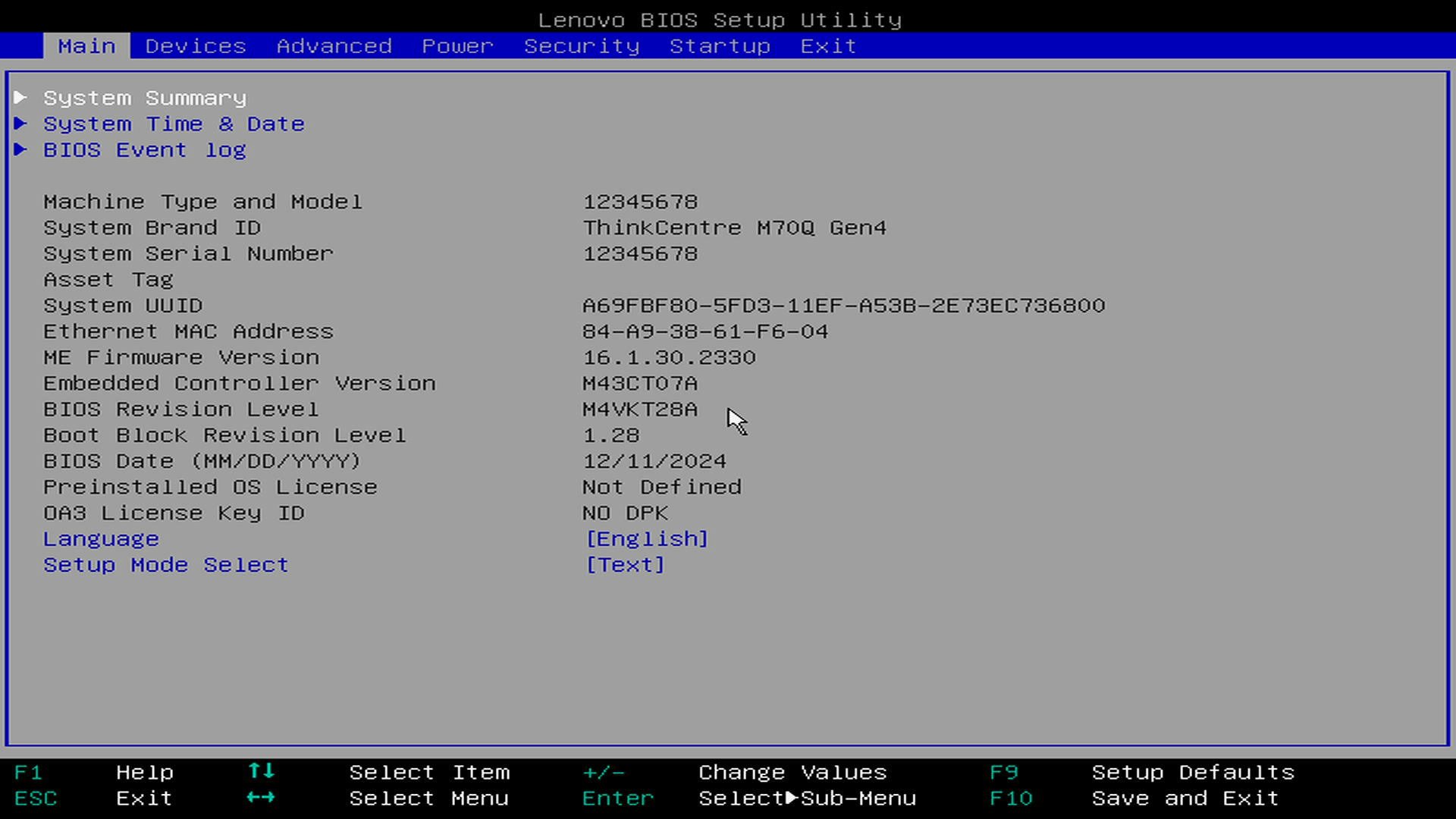Click the arrow icon beside BIOS Event log
This screenshot has height=819, width=1456.
(20, 149)
